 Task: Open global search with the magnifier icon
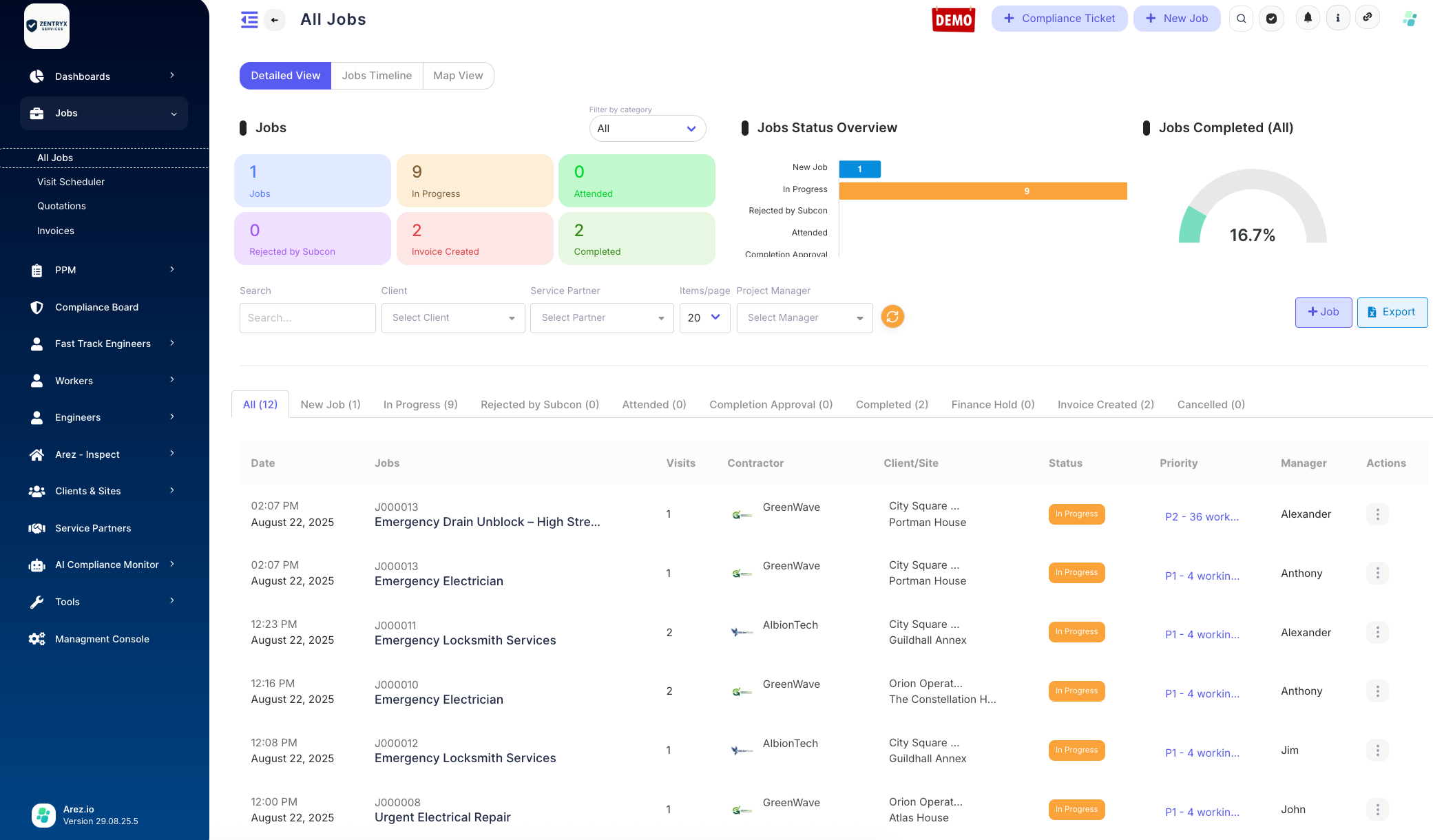(1241, 19)
